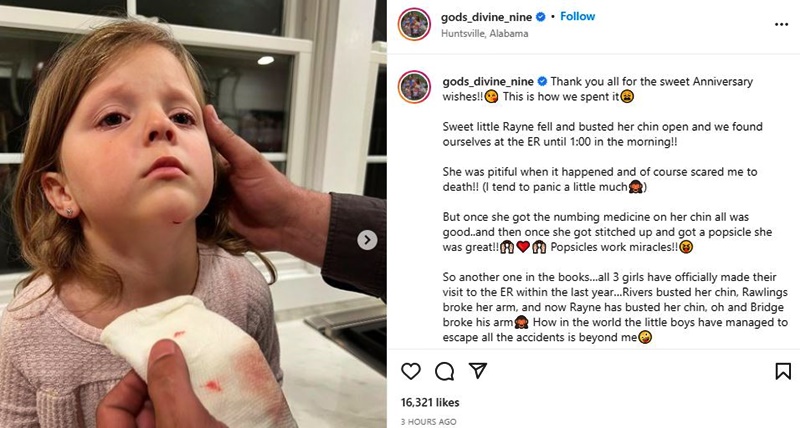800x428 pixels.
Task: Open the caption's profile avatar
Action: (414, 87)
